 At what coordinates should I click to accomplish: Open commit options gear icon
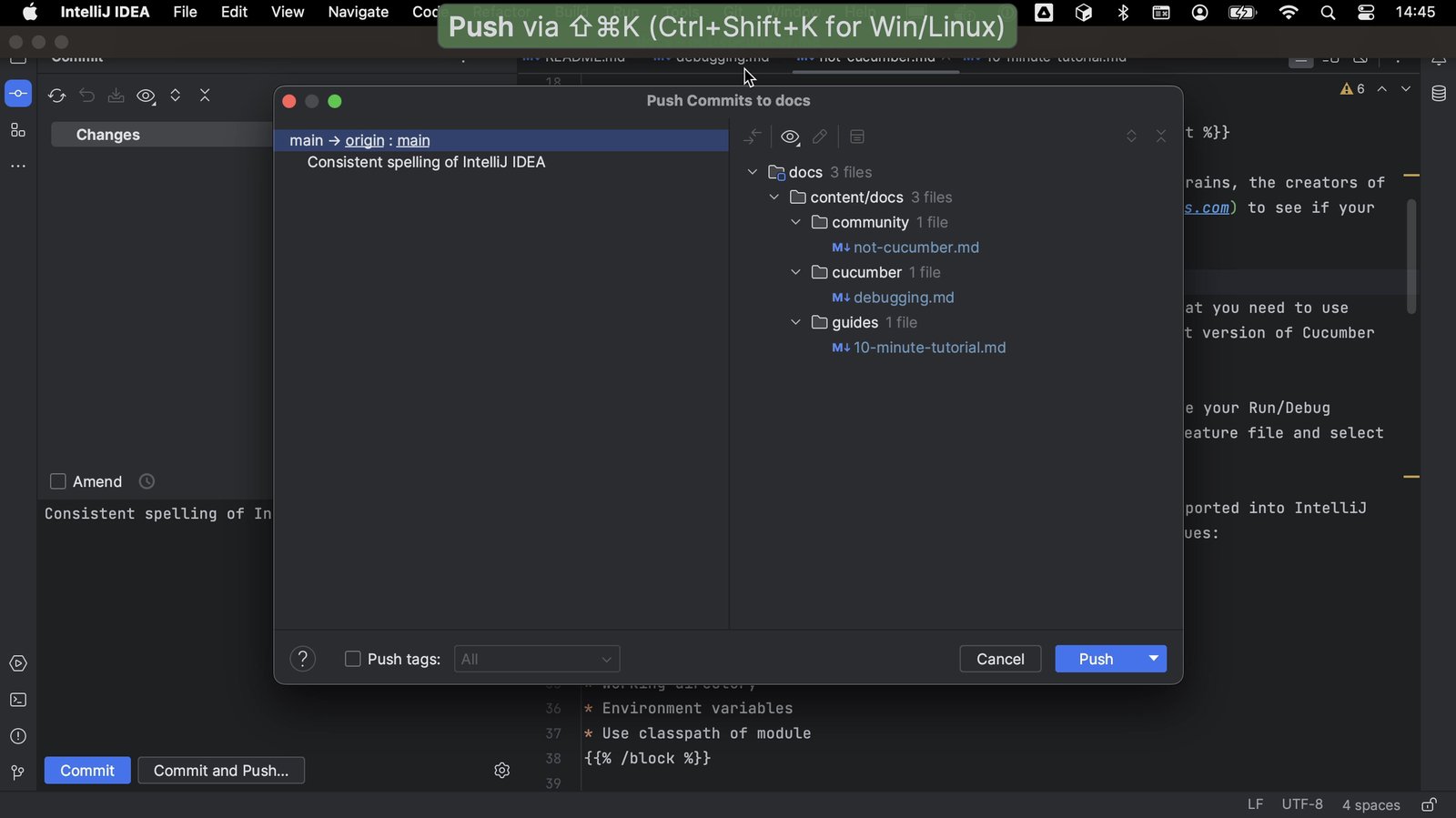[501, 771]
